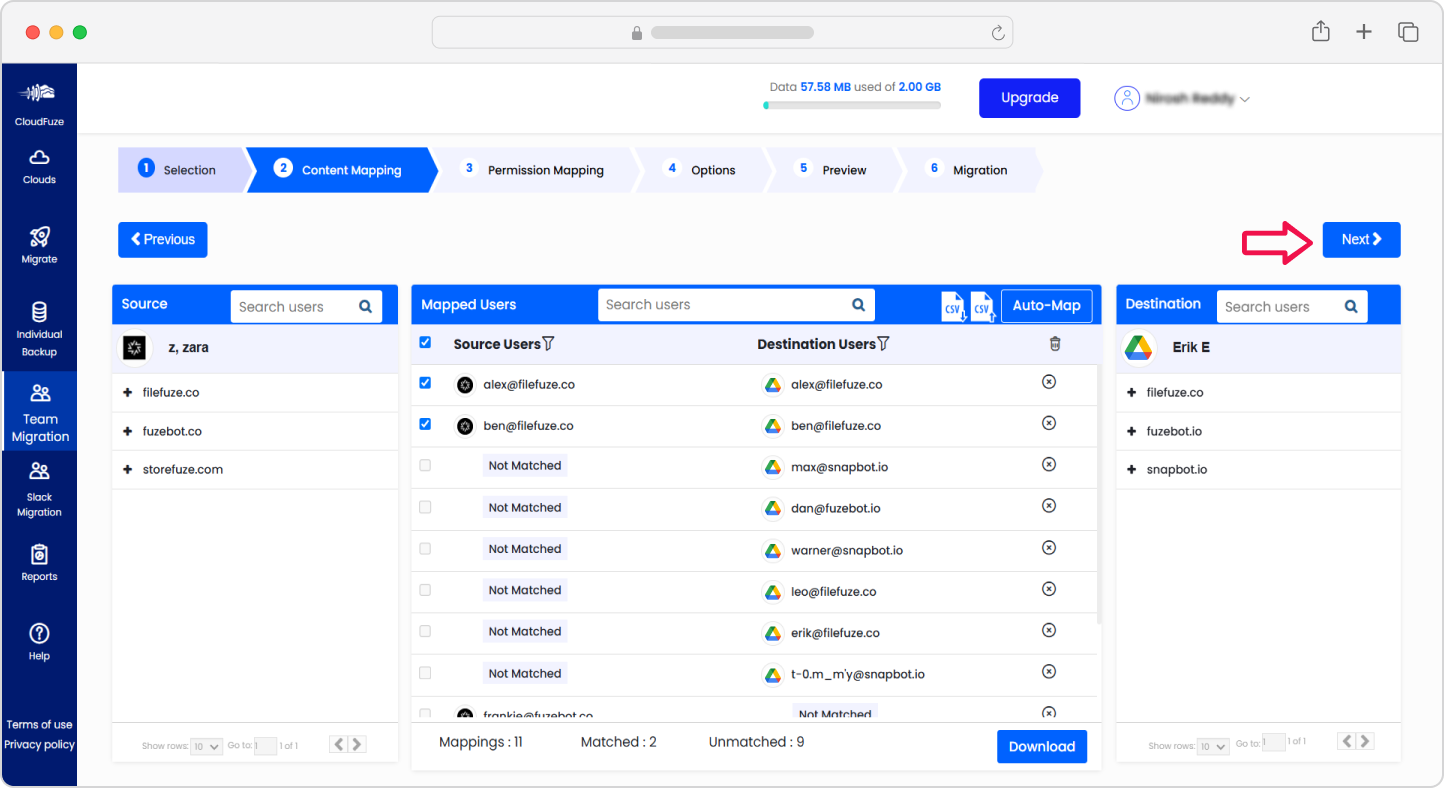1444x788 pixels.
Task: Open Team Migration in sidebar
Action: [x=40, y=413]
